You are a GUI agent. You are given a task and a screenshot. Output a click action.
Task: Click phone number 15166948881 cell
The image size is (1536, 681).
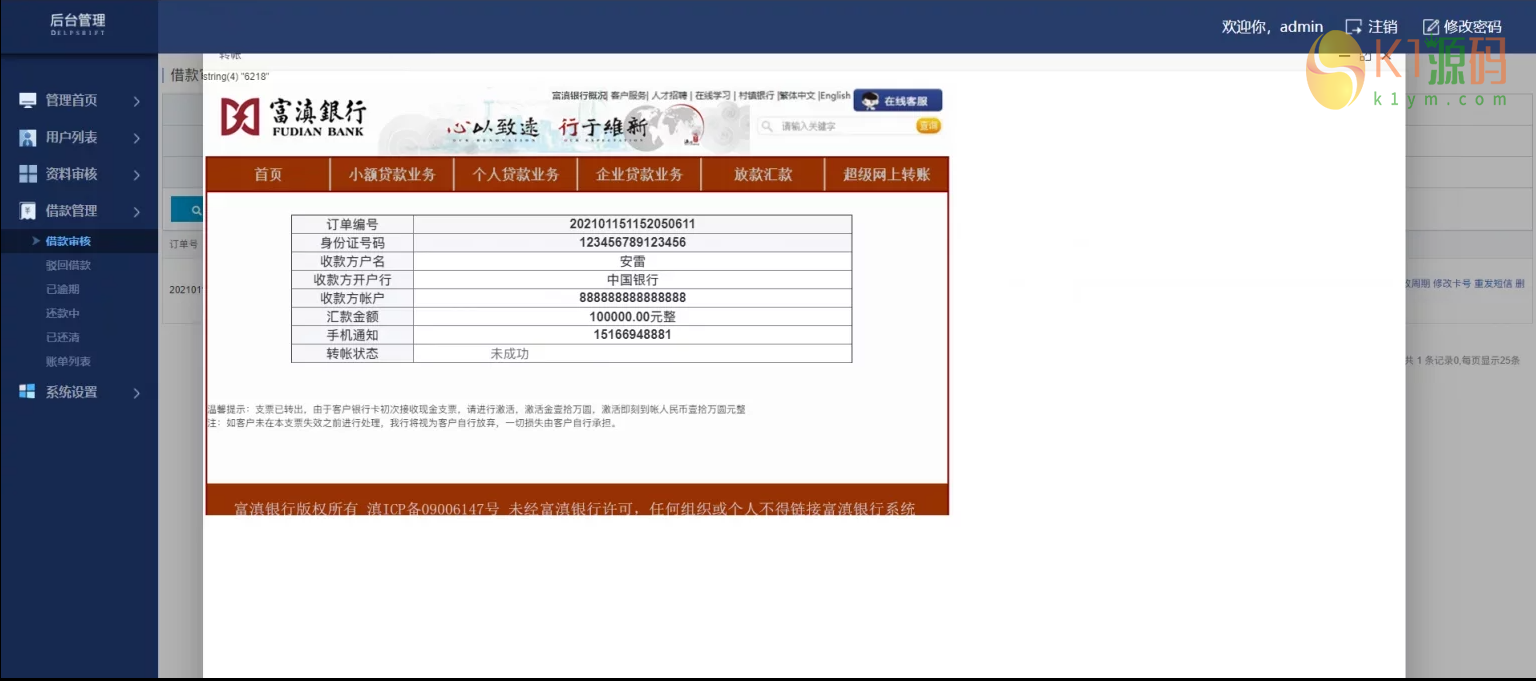click(x=632, y=335)
